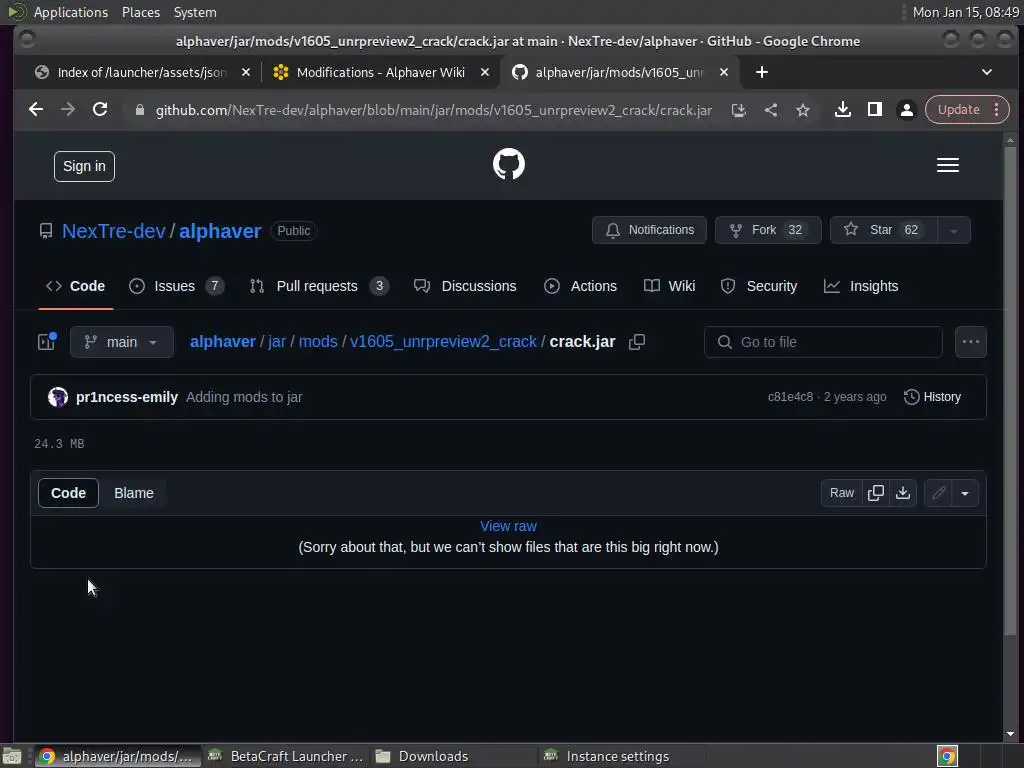Expand the Star lists dropdown arrow

(x=953, y=231)
